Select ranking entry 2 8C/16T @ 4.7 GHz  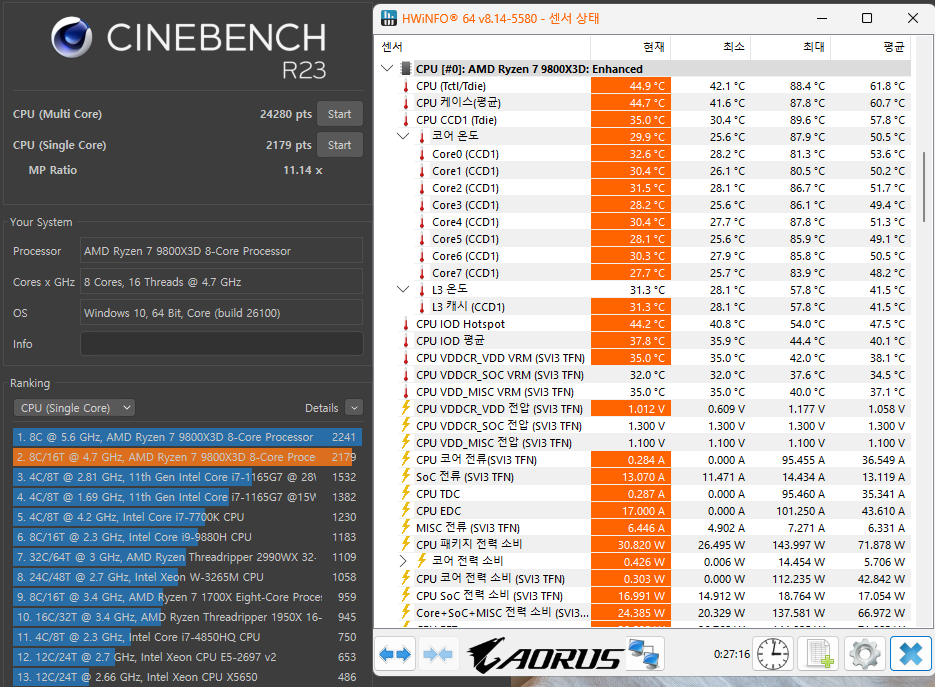tap(187, 457)
